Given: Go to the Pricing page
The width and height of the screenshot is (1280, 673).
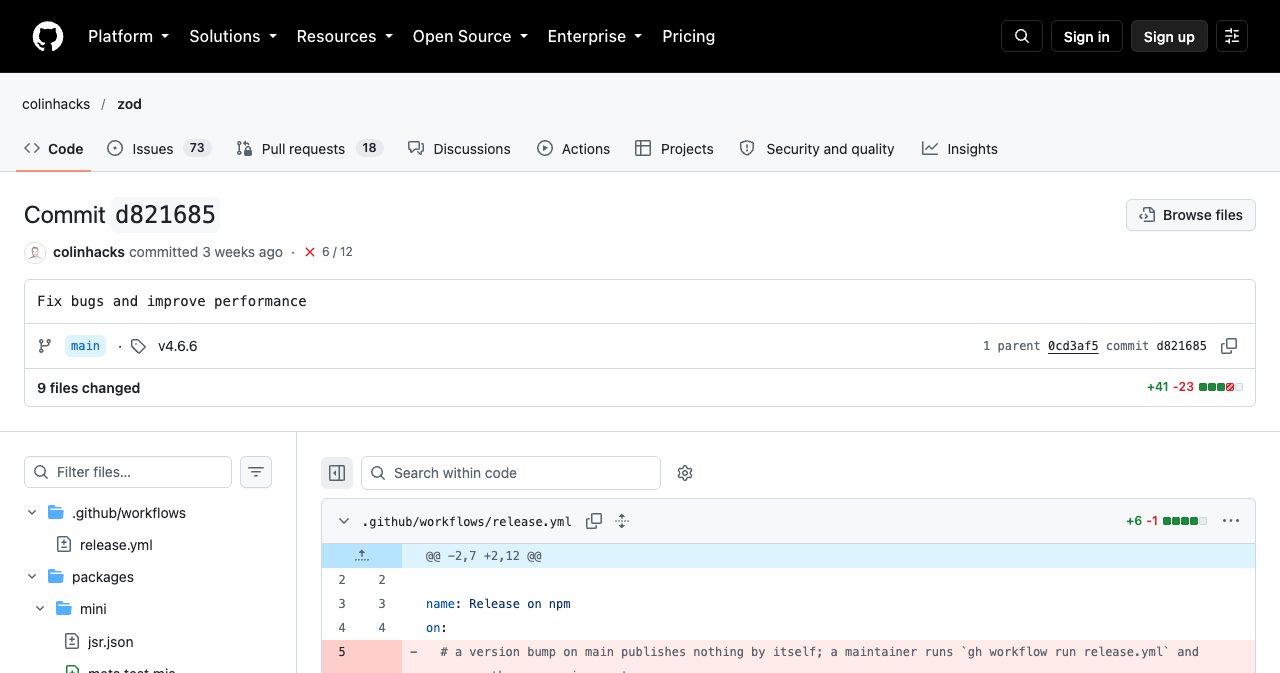Looking at the screenshot, I should tap(688, 36).
